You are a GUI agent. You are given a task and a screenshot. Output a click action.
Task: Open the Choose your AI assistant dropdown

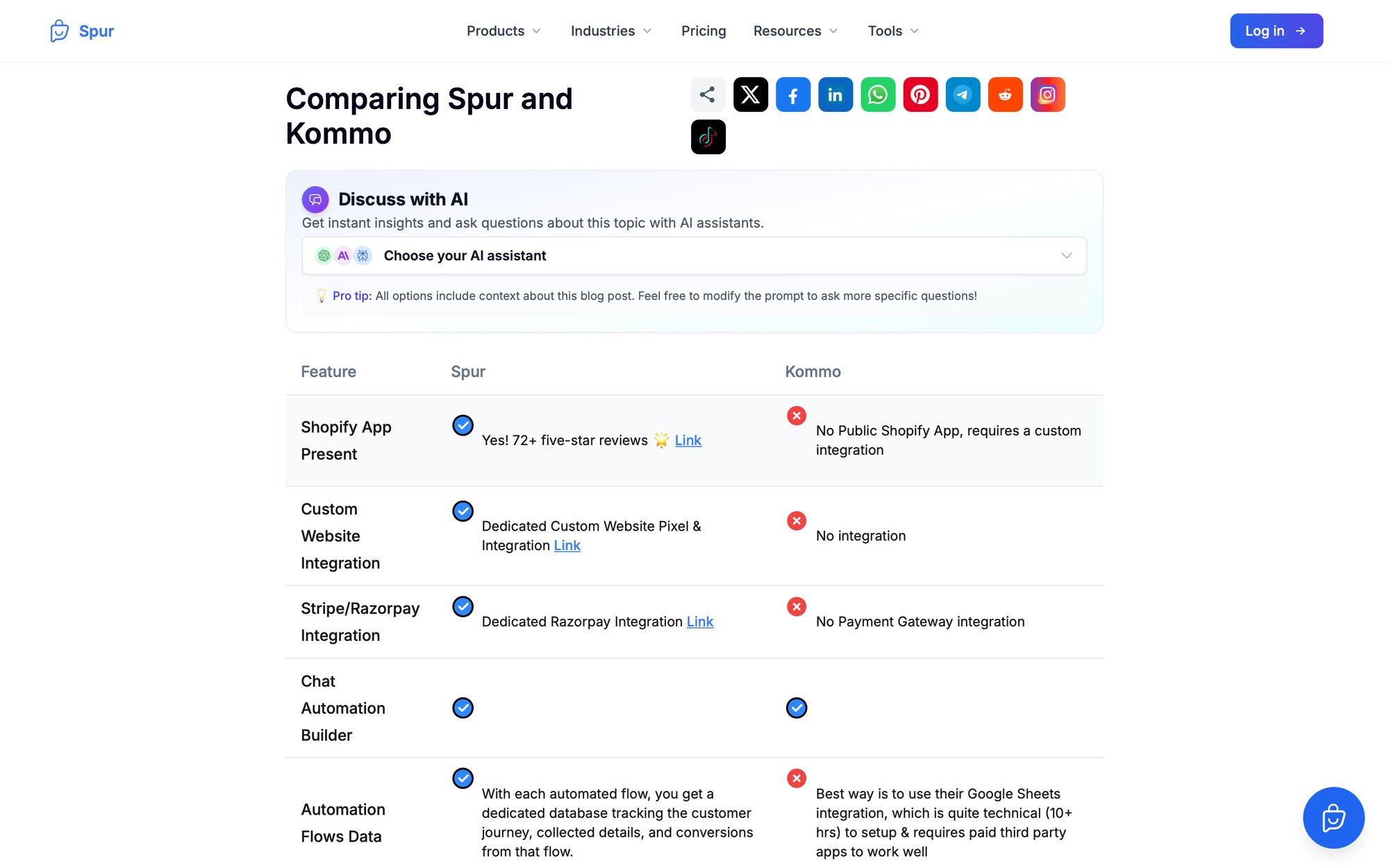coord(693,255)
